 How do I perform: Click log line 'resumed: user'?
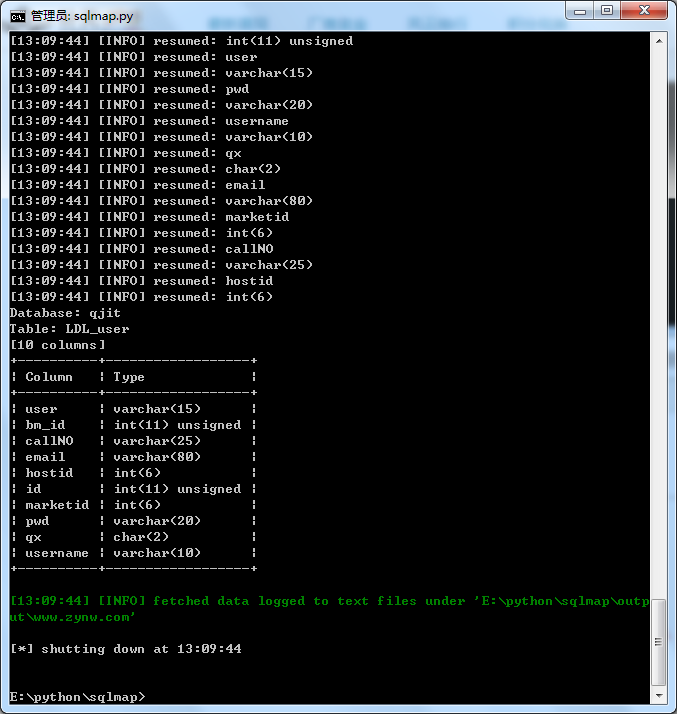coord(133,57)
